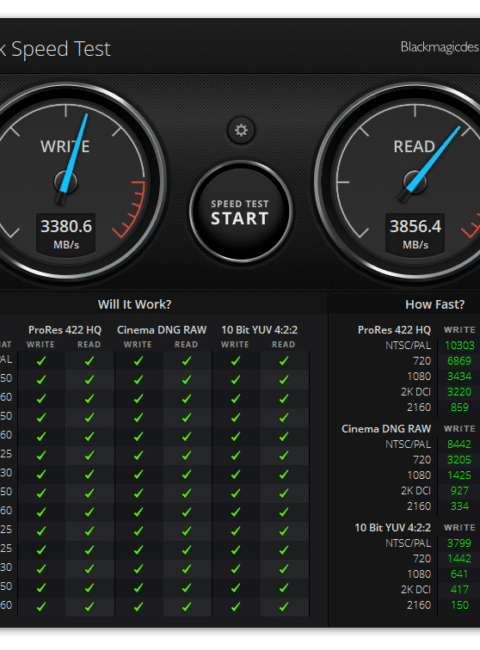Click the READ gauge label
This screenshot has width=480, height=650.
tap(414, 146)
